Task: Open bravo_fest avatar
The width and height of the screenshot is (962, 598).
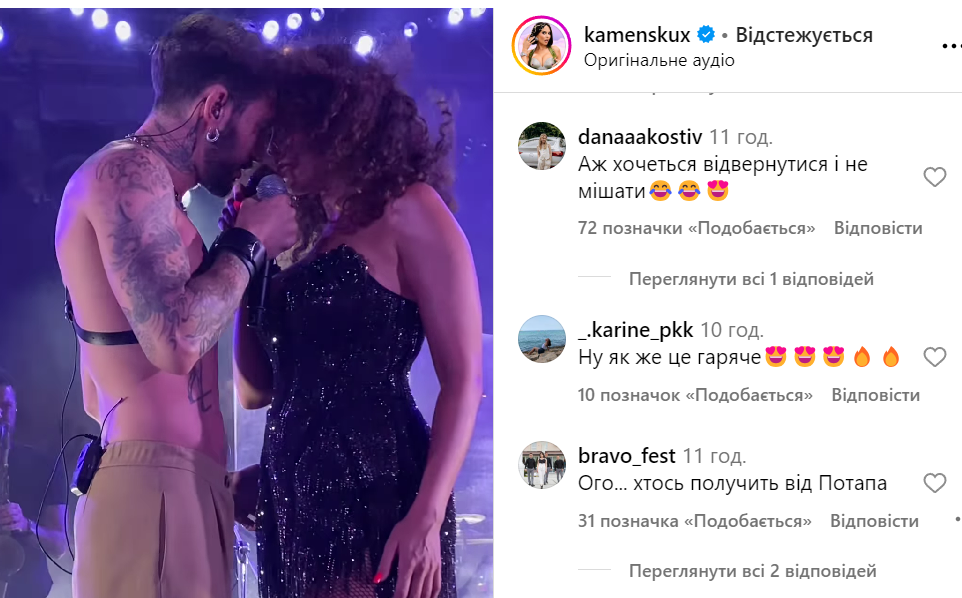Action: pos(541,465)
